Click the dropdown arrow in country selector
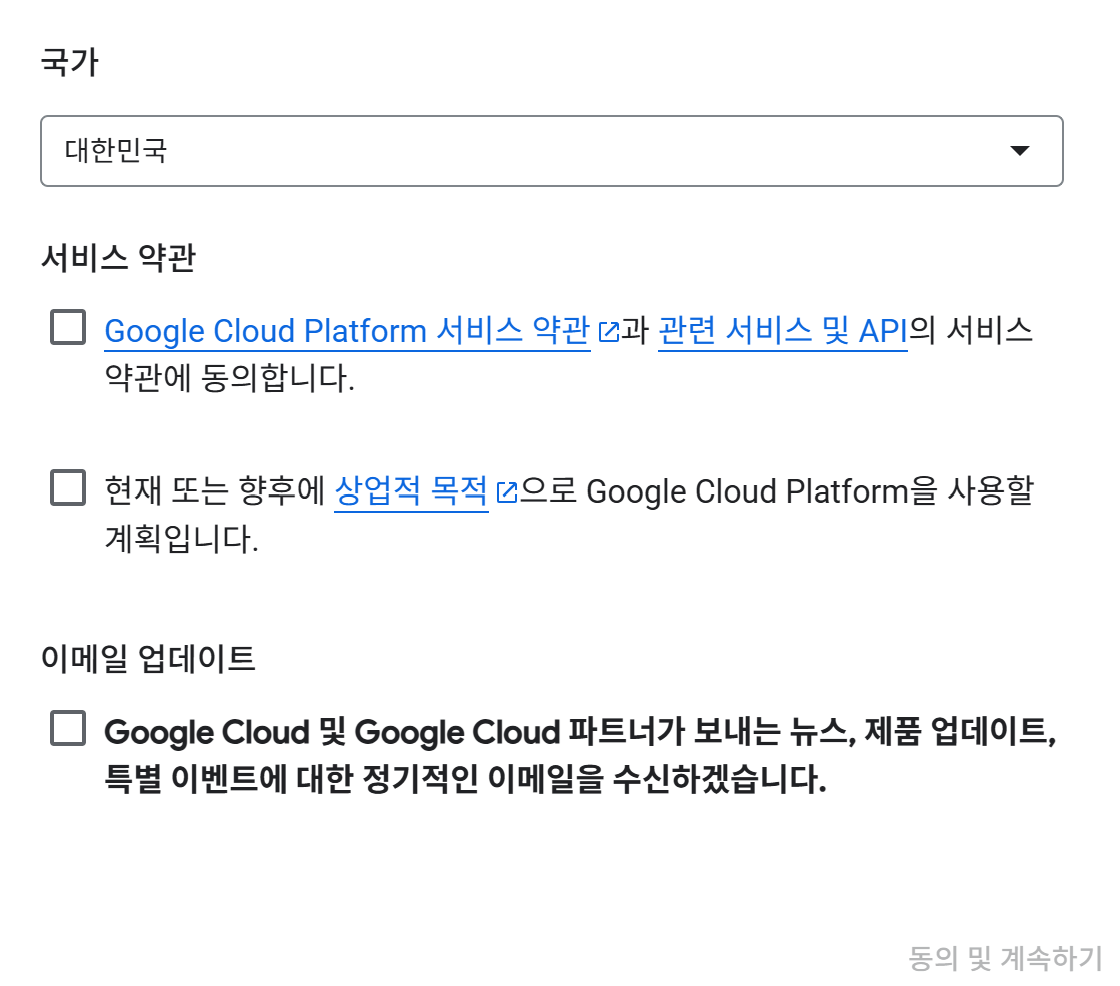The height and width of the screenshot is (986, 1120). coord(1019,151)
